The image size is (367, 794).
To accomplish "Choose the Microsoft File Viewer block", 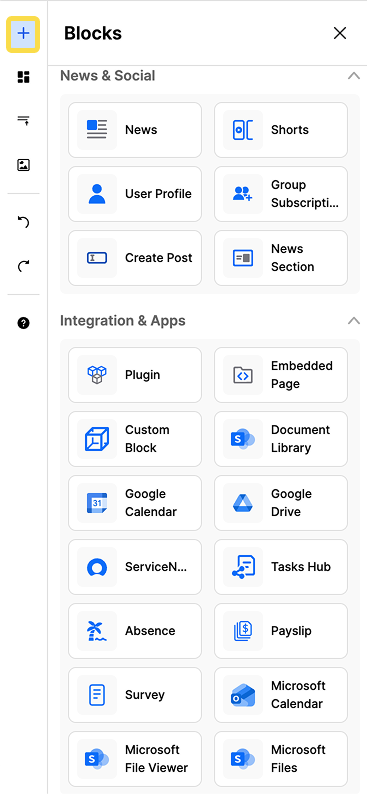I will (x=135, y=759).
